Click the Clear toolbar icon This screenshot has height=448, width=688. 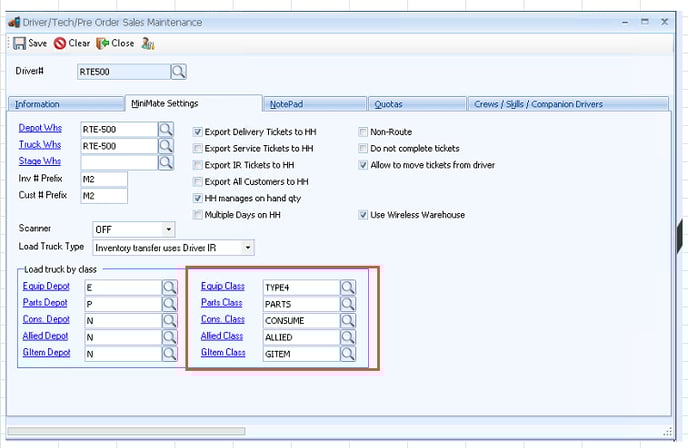click(x=60, y=43)
